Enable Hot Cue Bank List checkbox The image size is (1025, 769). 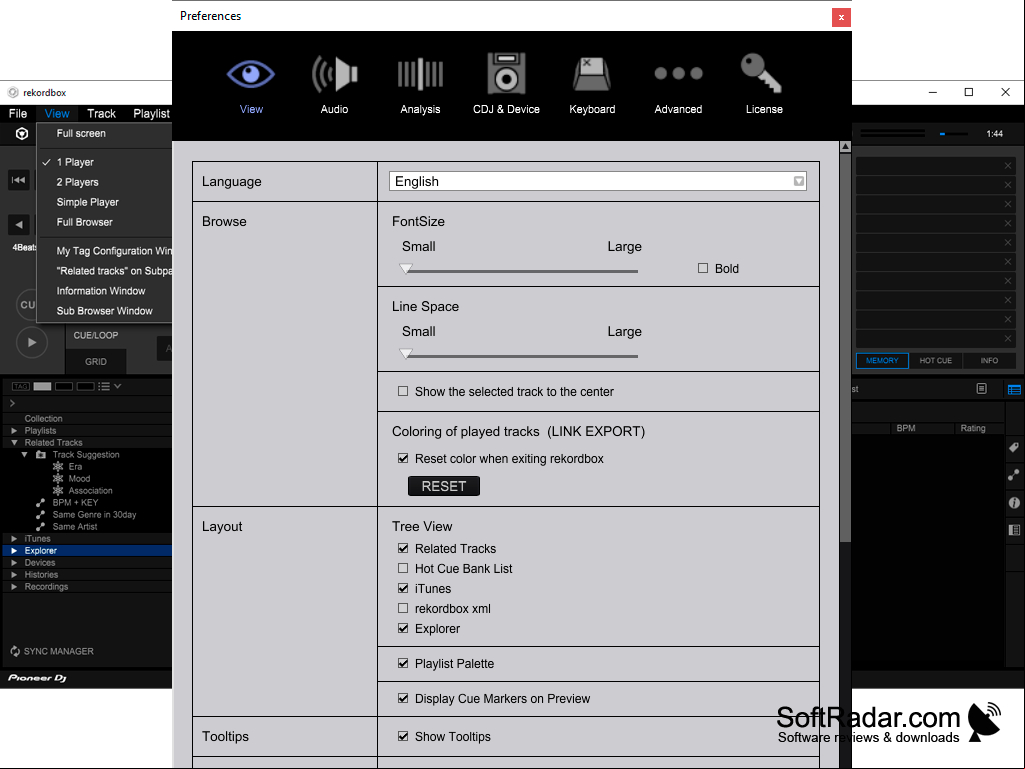403,568
